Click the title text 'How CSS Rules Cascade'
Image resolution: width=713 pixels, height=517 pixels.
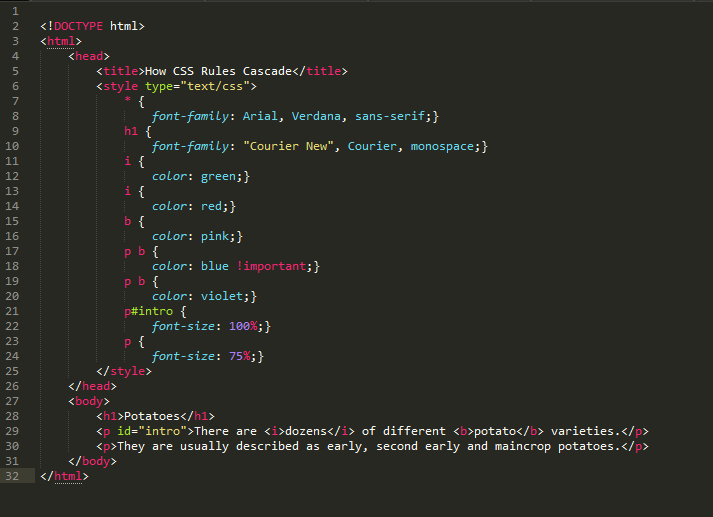click(218, 71)
